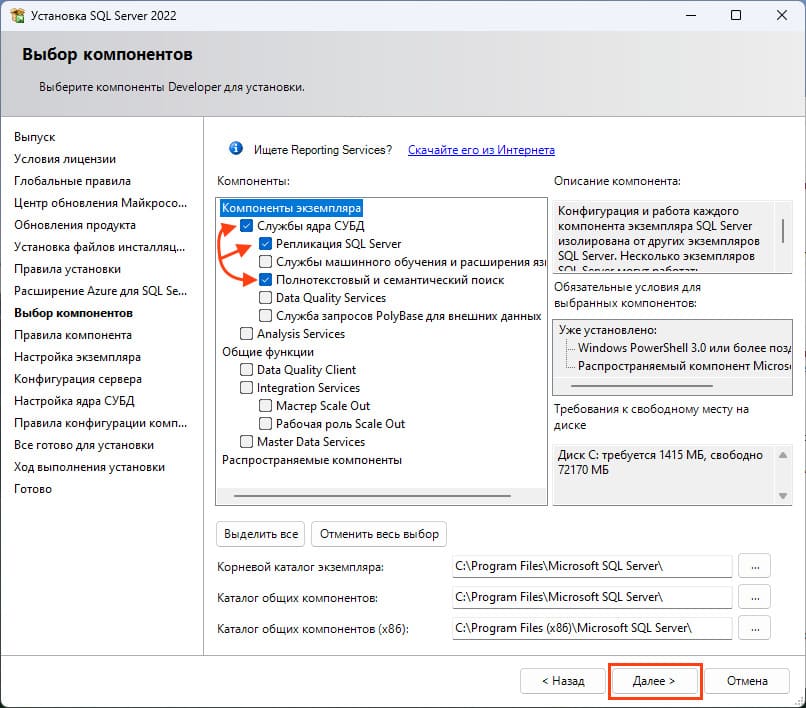The image size is (806, 708).
Task: Open the Настройка экземпляра step
Action: point(78,357)
